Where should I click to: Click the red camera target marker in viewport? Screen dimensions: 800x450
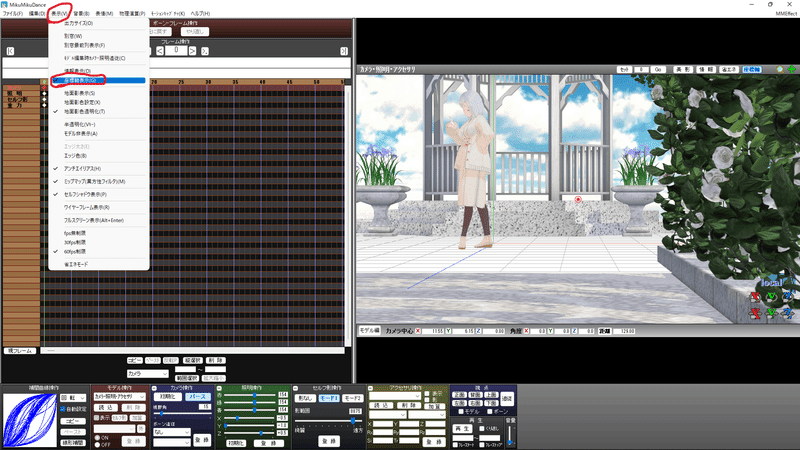point(578,199)
